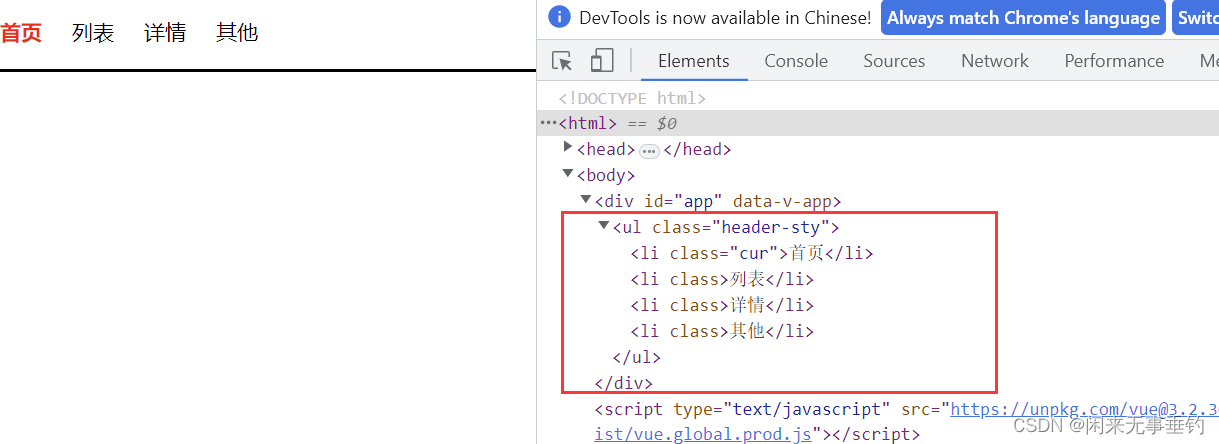Select the html == $0 line
This screenshot has width=1219, height=444.
(x=878, y=123)
